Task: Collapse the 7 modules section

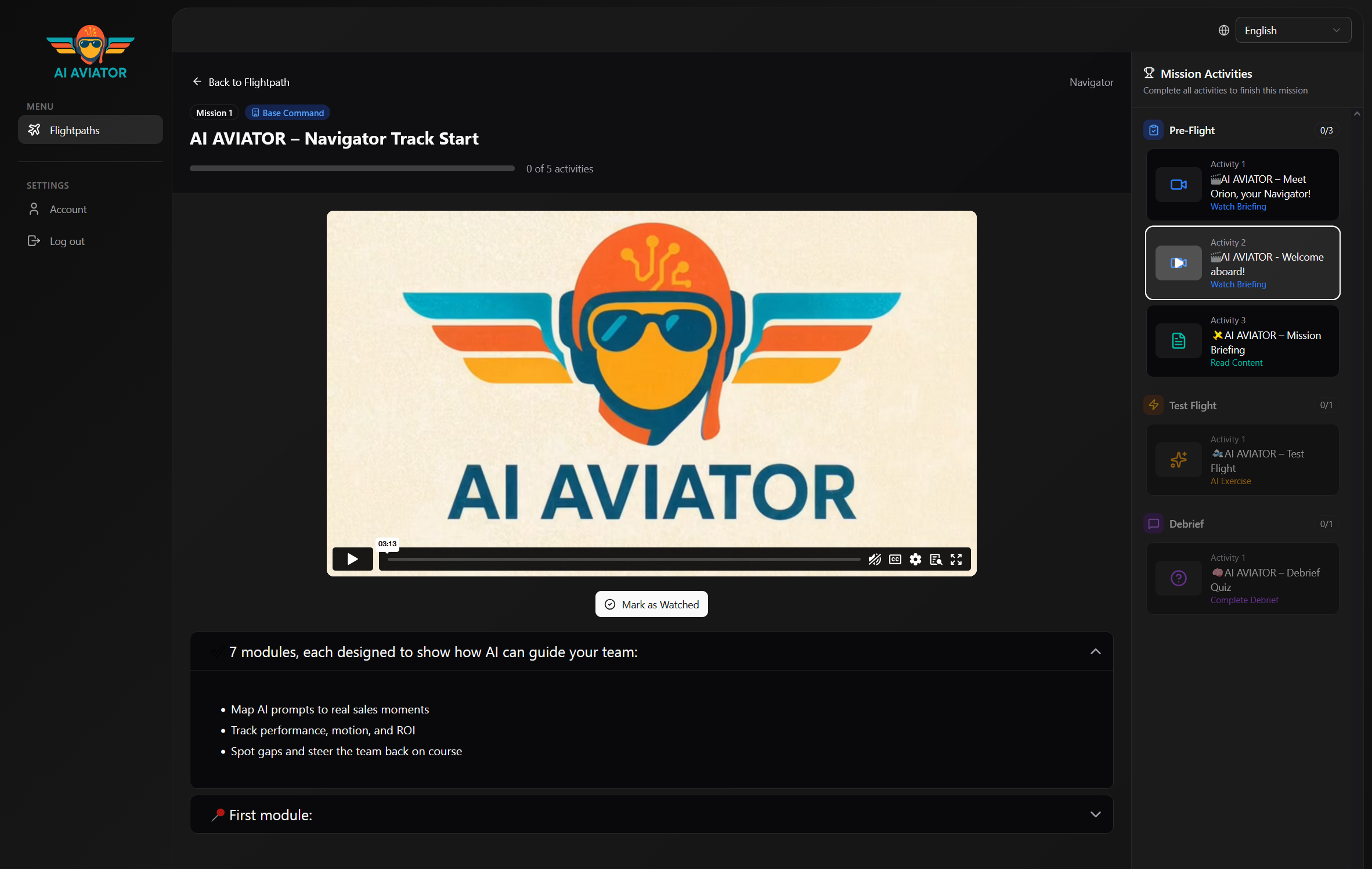Action: [1095, 651]
